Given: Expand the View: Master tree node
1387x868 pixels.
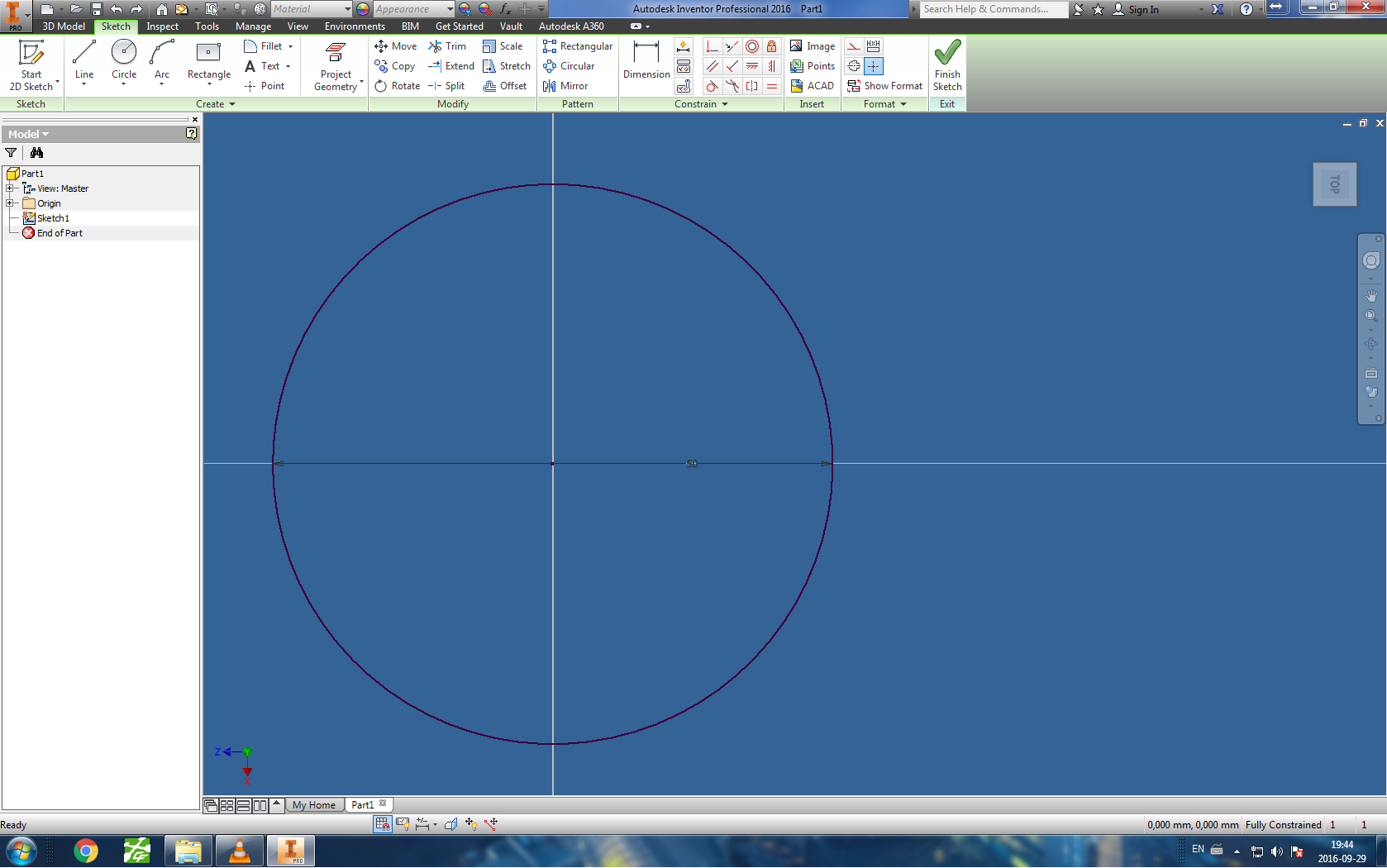Looking at the screenshot, I should coord(10,188).
